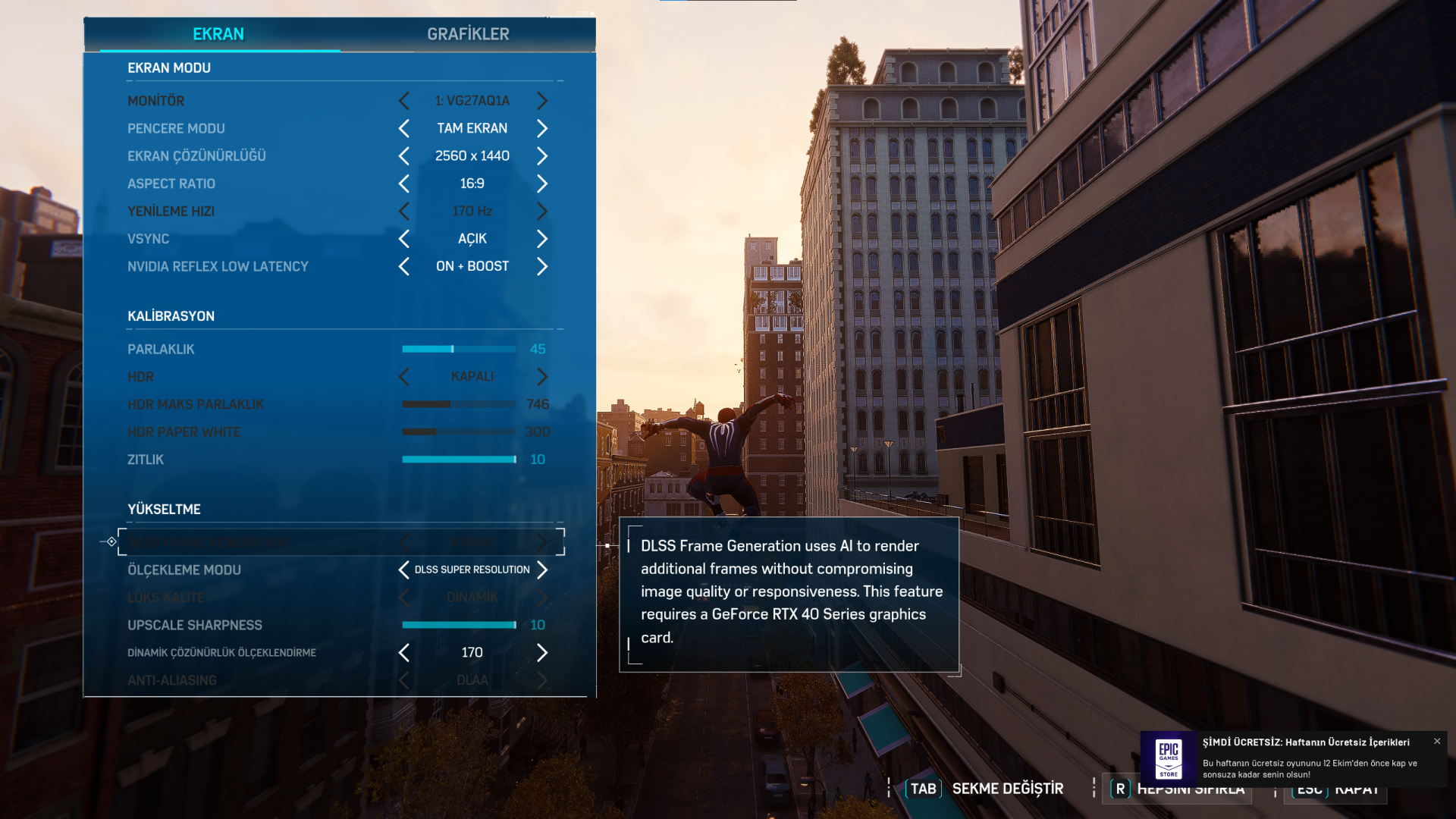Switch to the GRAFİKLER tab

click(468, 34)
